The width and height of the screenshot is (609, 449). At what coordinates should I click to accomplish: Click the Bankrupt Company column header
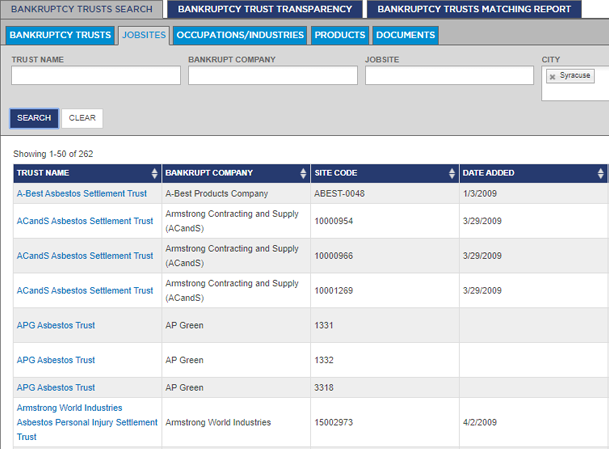236,173
